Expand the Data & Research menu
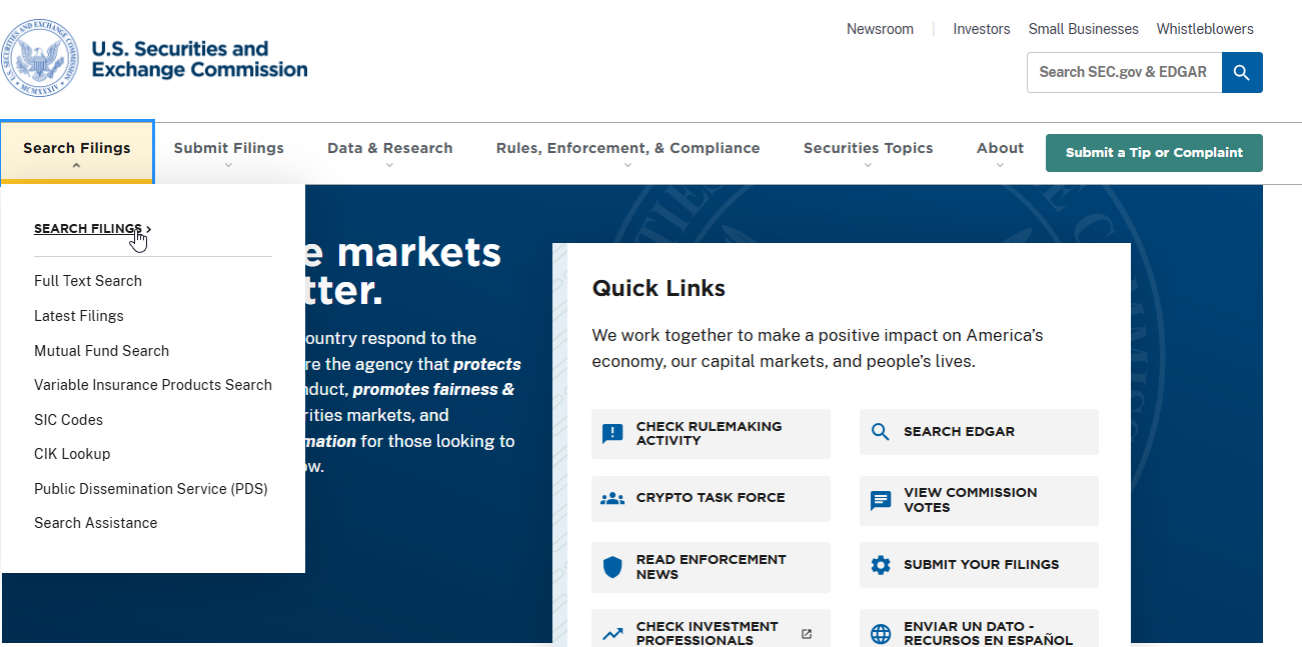This screenshot has width=1302, height=647. pos(389,153)
